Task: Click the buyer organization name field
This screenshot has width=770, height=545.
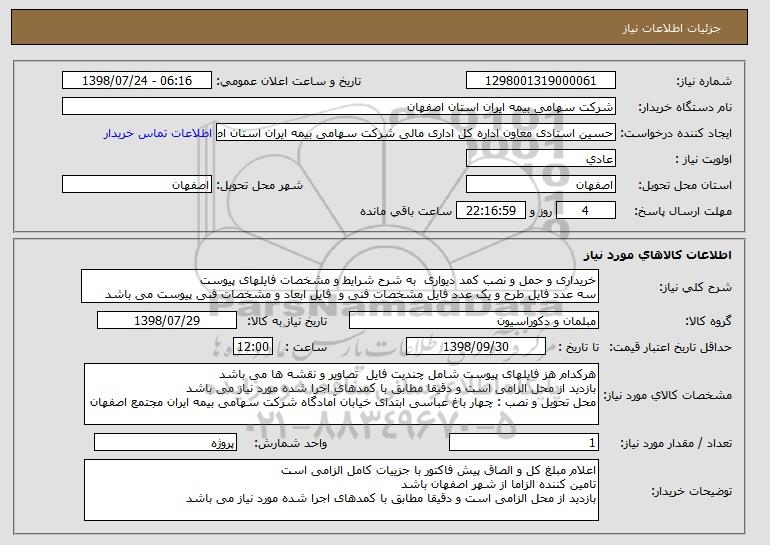Action: pyautogui.click(x=339, y=107)
